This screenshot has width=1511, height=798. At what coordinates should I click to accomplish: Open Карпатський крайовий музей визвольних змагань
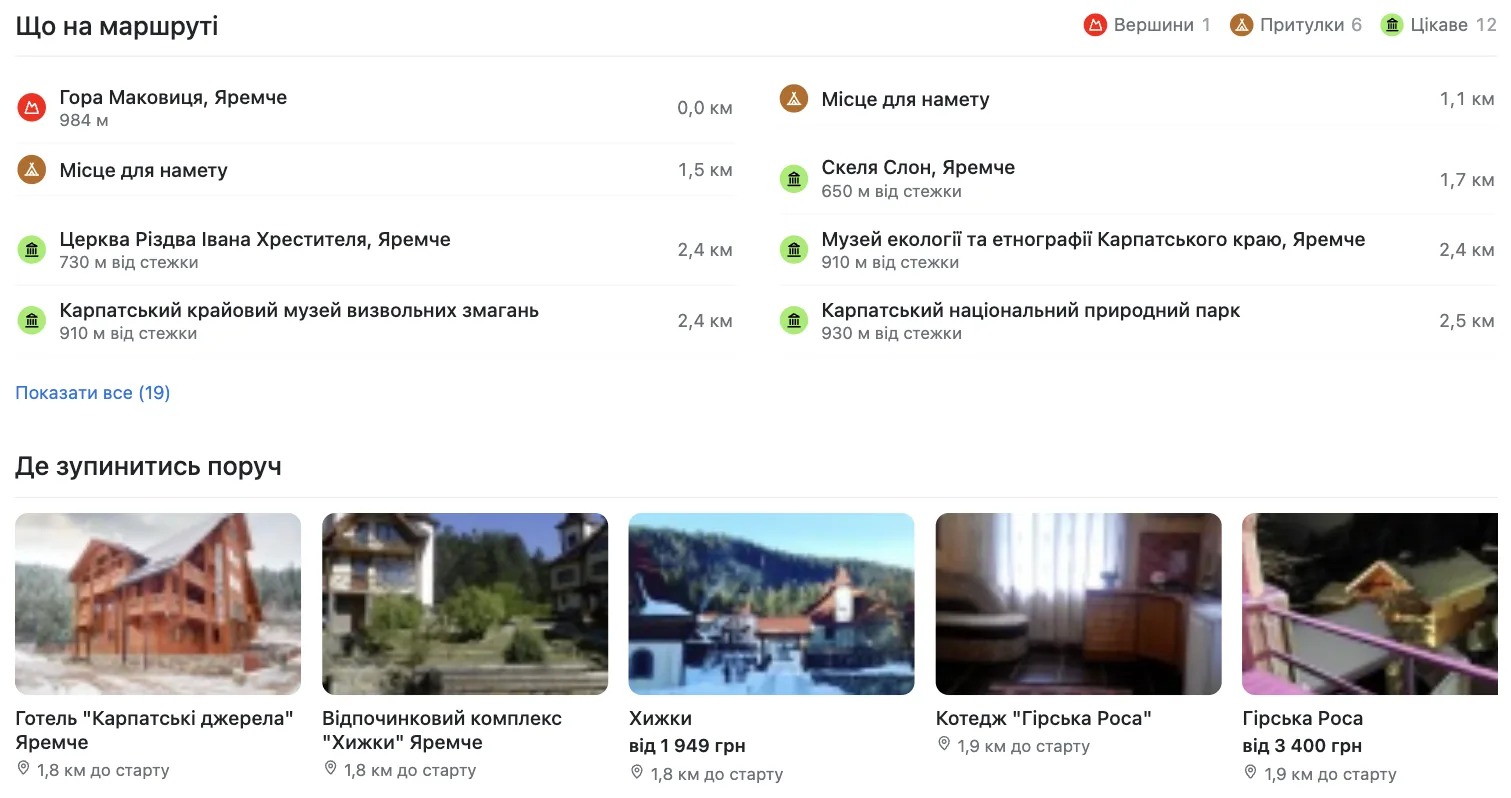click(299, 311)
